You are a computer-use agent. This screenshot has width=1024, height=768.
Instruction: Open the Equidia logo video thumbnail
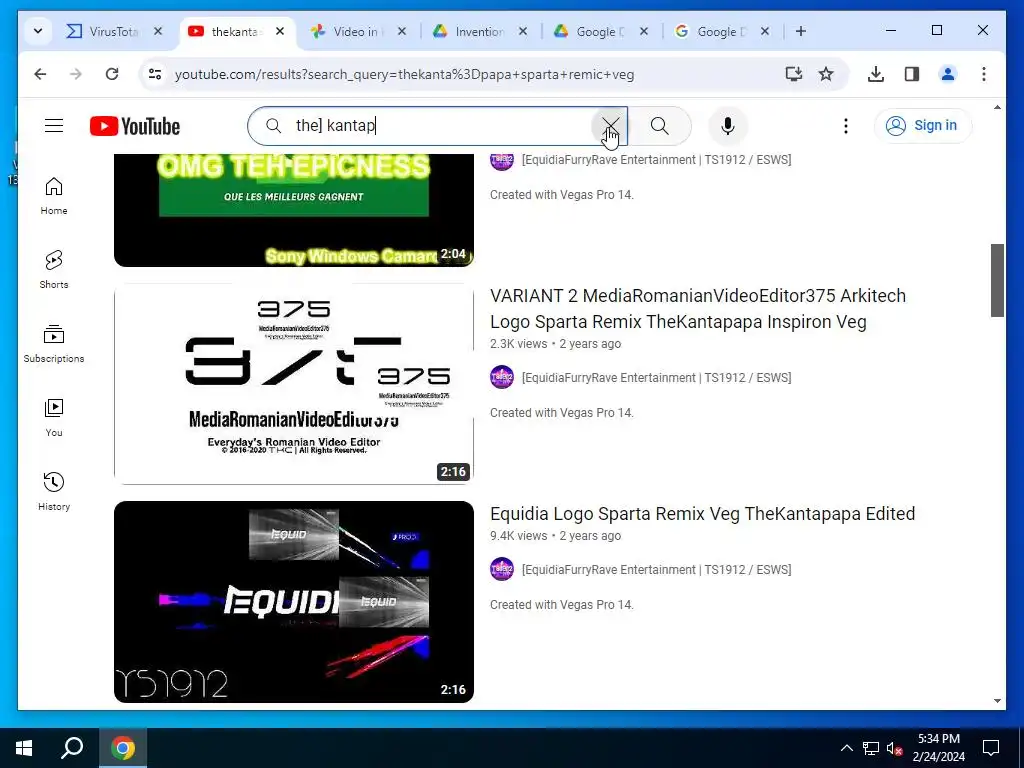tap(294, 602)
